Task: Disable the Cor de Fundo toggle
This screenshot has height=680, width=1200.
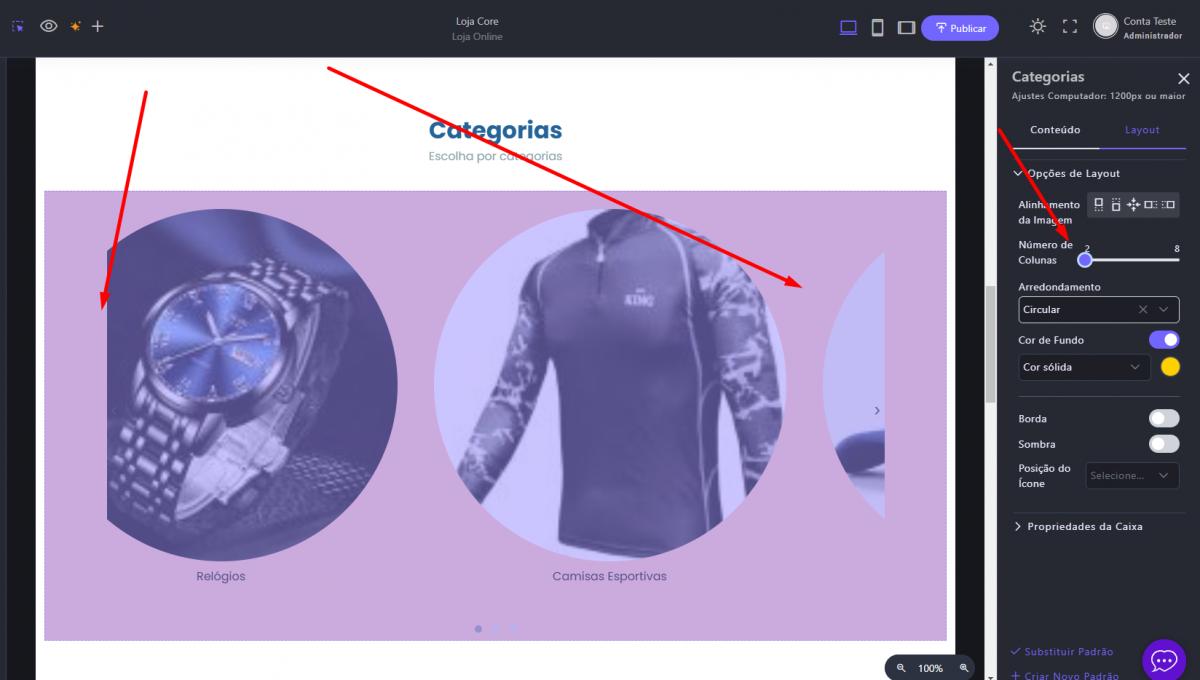Action: [x=1164, y=340]
